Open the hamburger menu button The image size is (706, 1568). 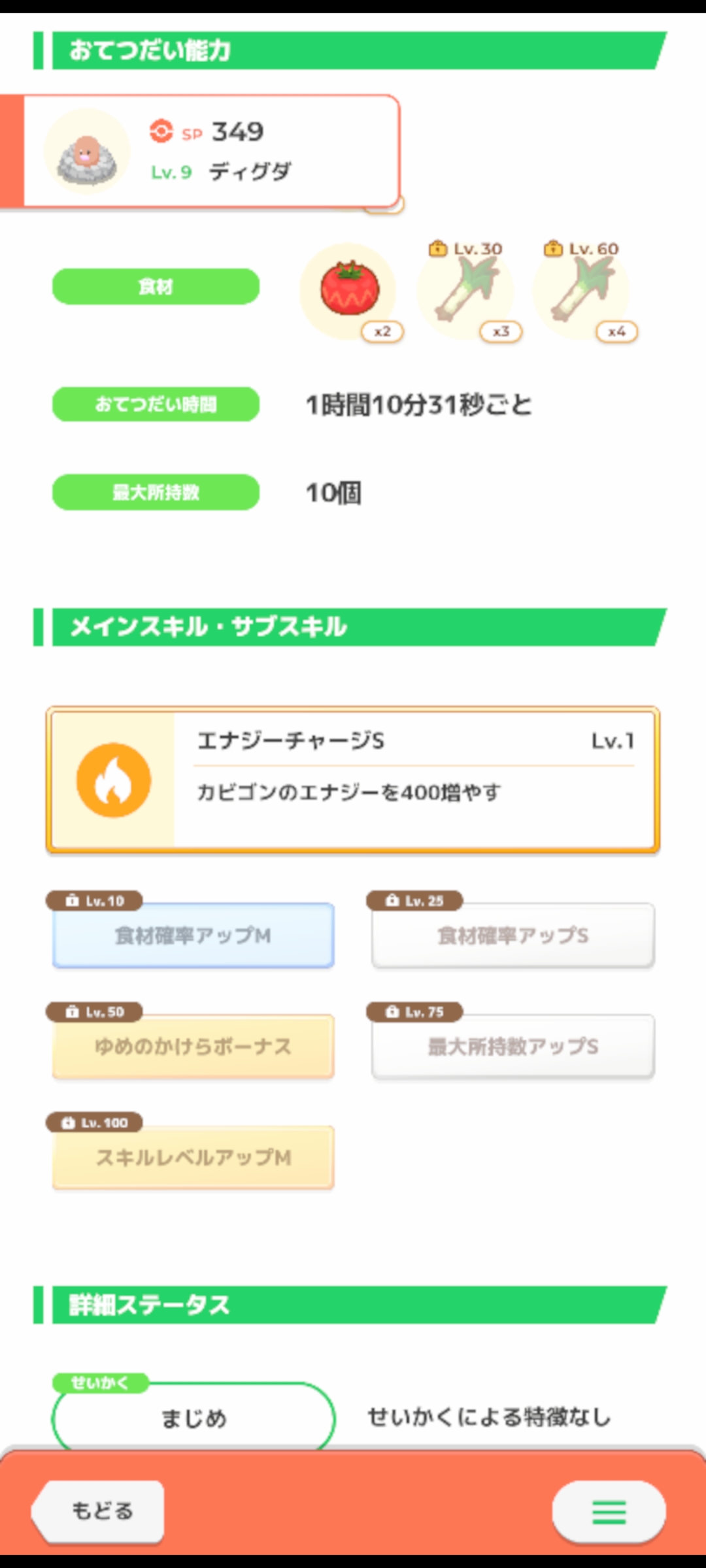pyautogui.click(x=609, y=1511)
